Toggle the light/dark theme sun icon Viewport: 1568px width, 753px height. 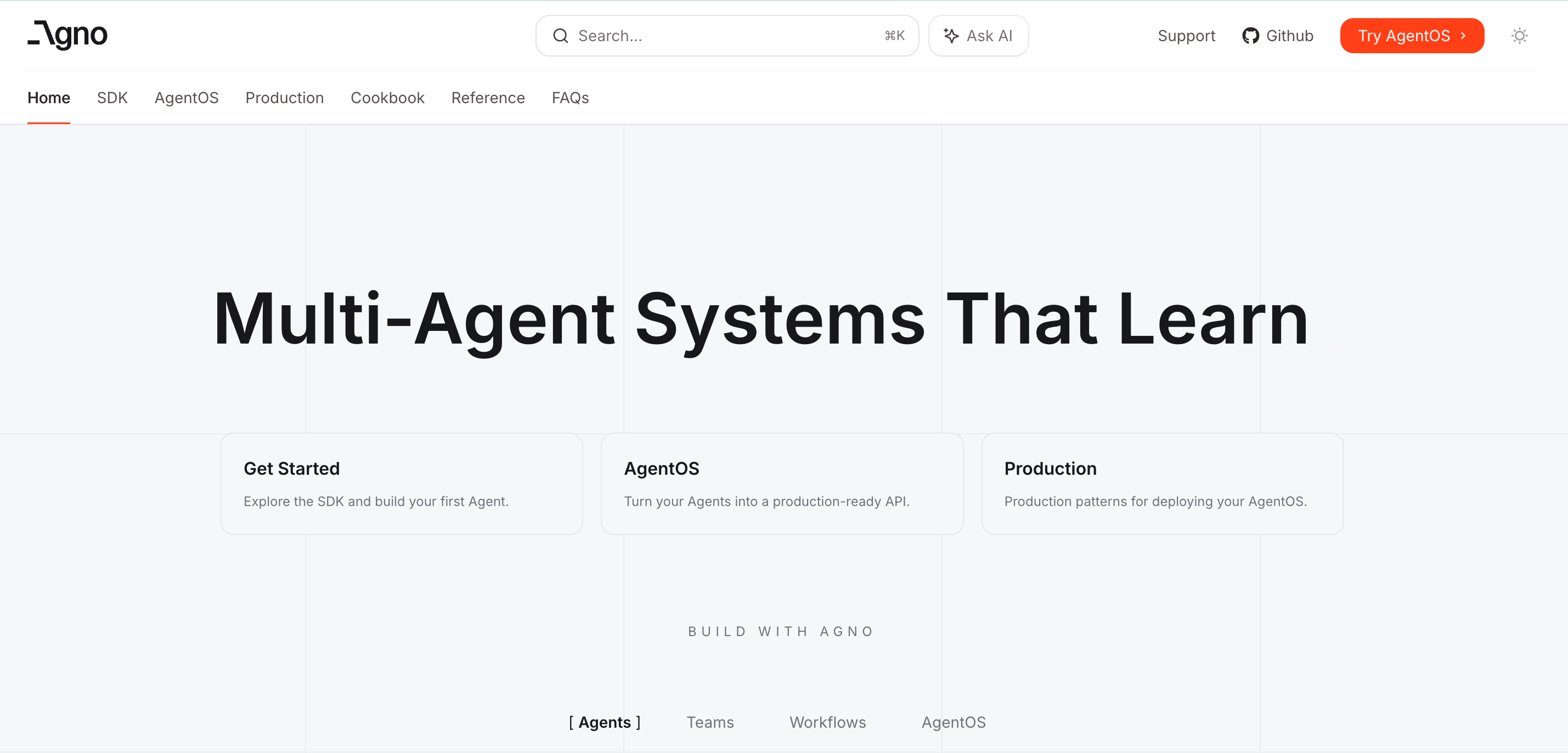click(x=1519, y=36)
